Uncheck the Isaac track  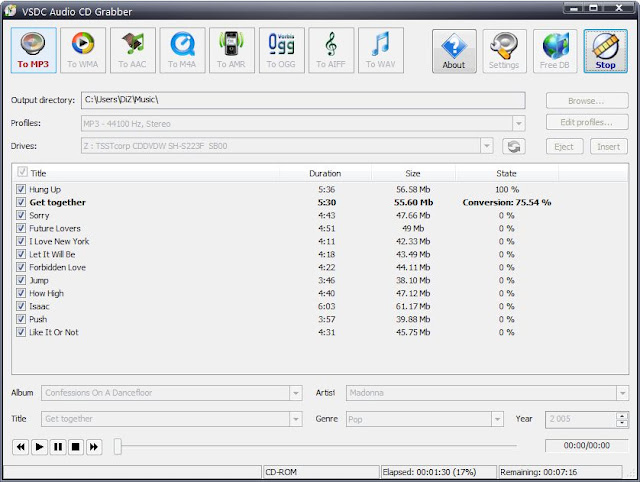point(21,306)
